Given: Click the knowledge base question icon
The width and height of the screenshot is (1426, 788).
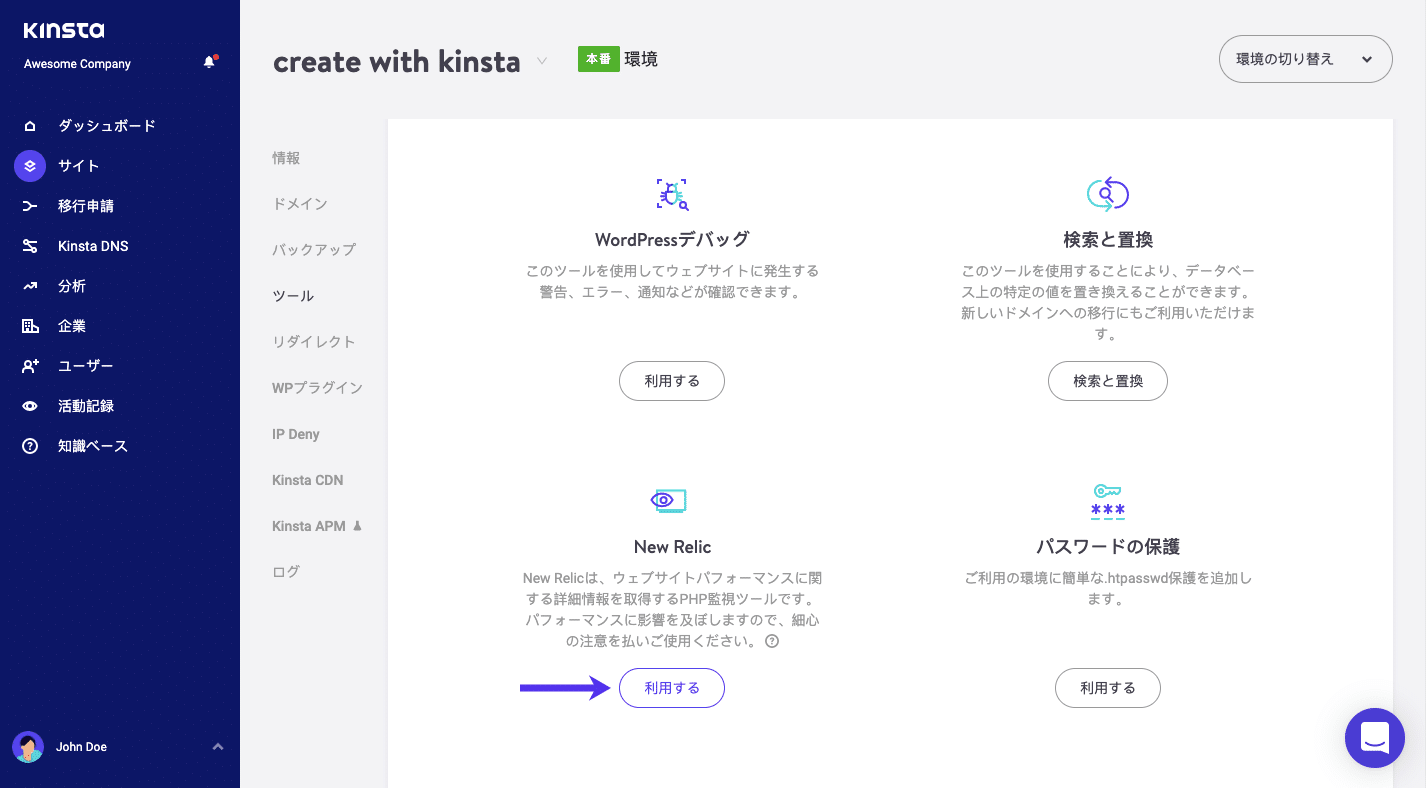Looking at the screenshot, I should point(30,446).
